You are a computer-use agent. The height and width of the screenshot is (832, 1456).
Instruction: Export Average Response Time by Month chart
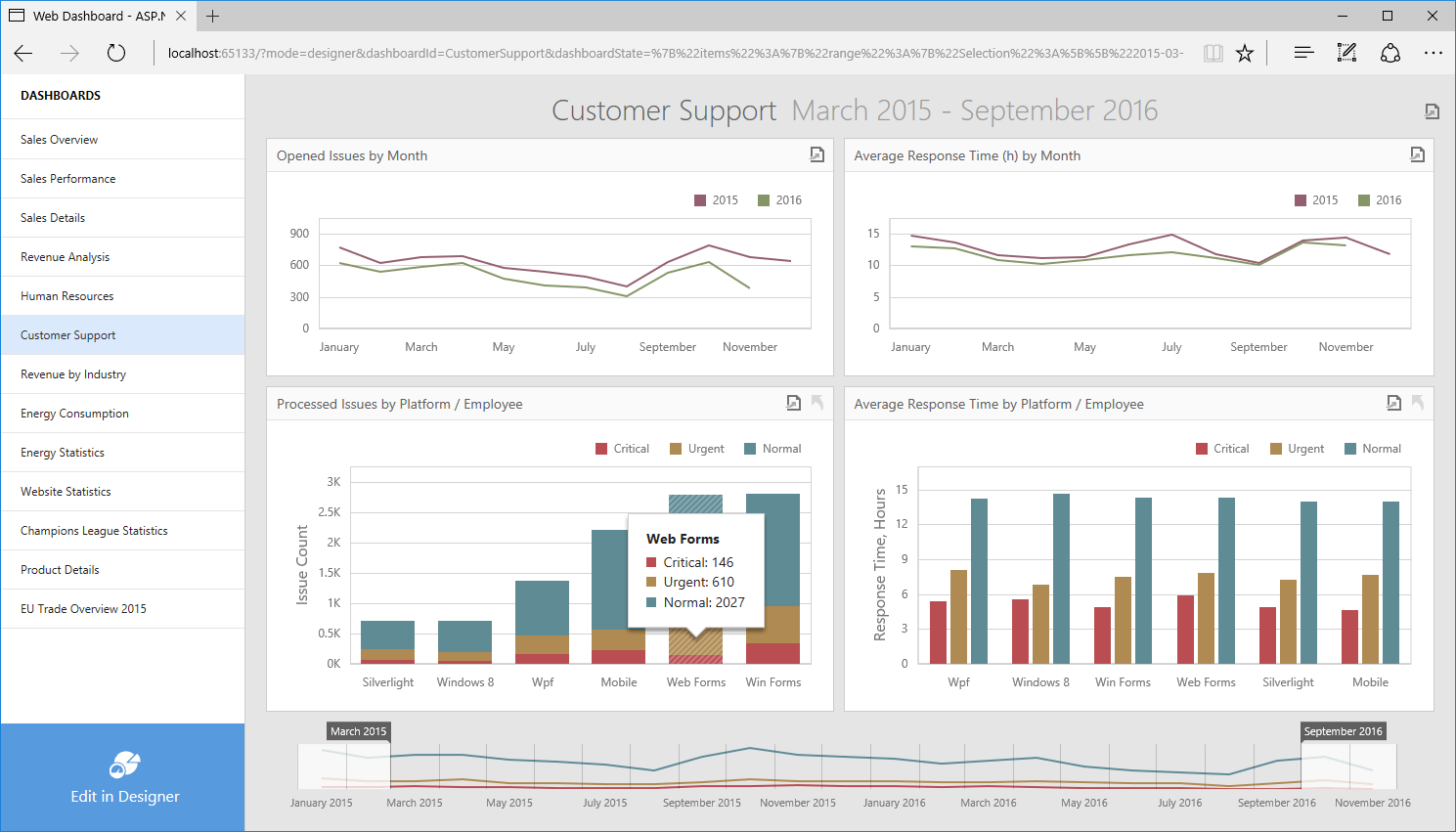pyautogui.click(x=1417, y=154)
